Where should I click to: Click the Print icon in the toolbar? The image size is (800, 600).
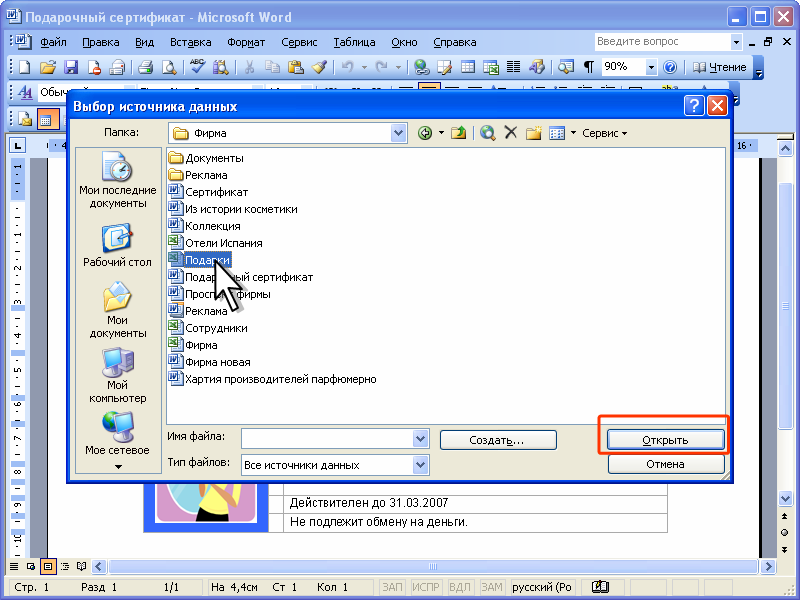pyautogui.click(x=145, y=67)
